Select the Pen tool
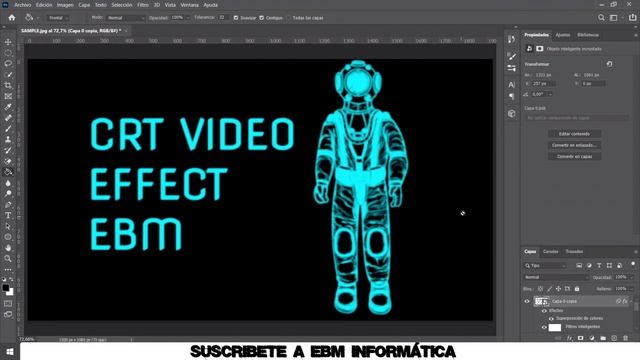This screenshot has height=360, width=640. click(8, 204)
